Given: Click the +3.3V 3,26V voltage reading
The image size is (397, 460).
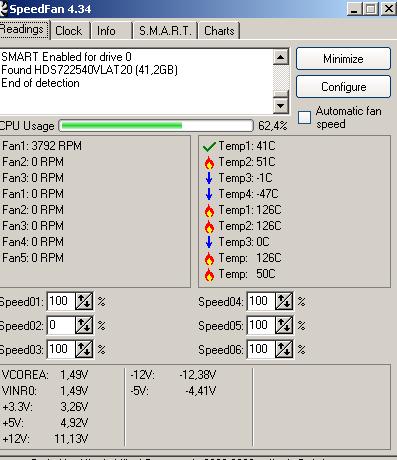Looking at the screenshot, I should click(x=45, y=407).
